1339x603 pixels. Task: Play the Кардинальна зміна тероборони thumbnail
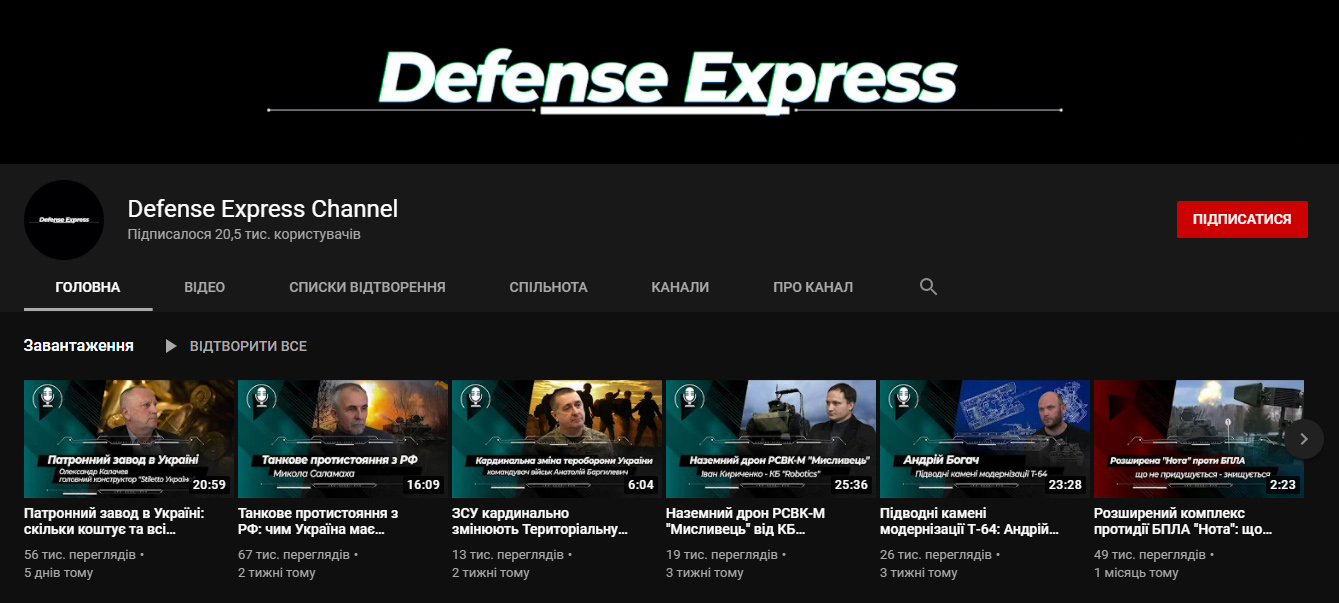(557, 438)
